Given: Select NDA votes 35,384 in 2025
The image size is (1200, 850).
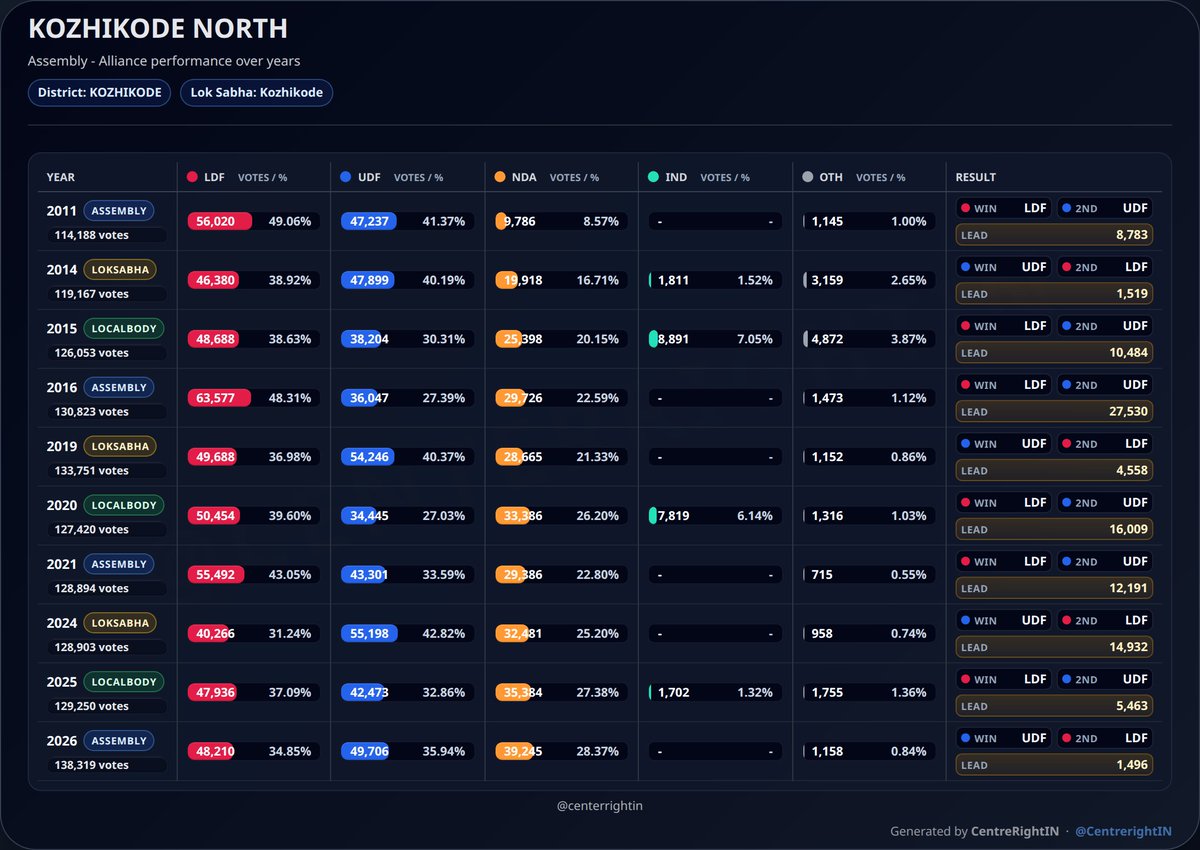Looking at the screenshot, I should point(523,693).
